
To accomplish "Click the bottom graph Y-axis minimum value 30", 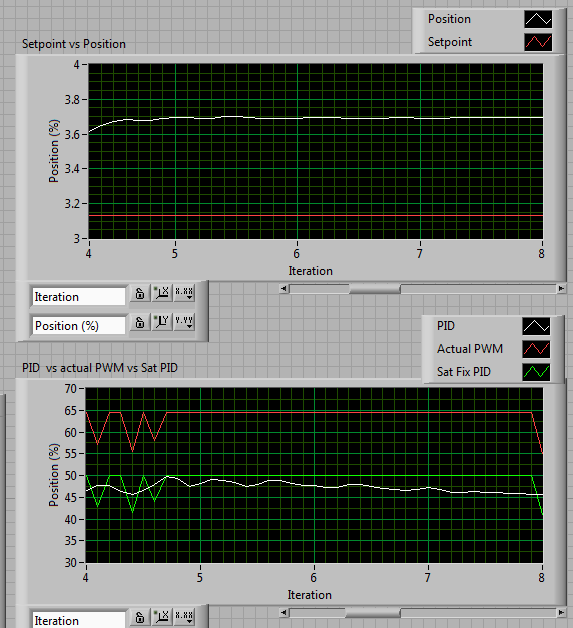I will pos(70,563).
